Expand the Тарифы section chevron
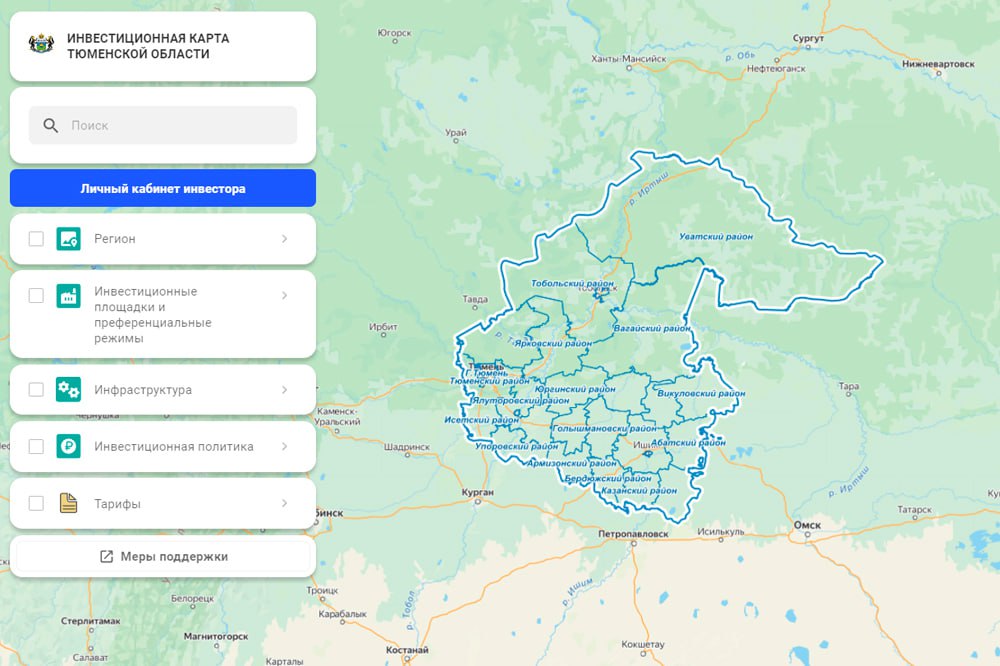Image resolution: width=1000 pixels, height=666 pixels. (284, 504)
